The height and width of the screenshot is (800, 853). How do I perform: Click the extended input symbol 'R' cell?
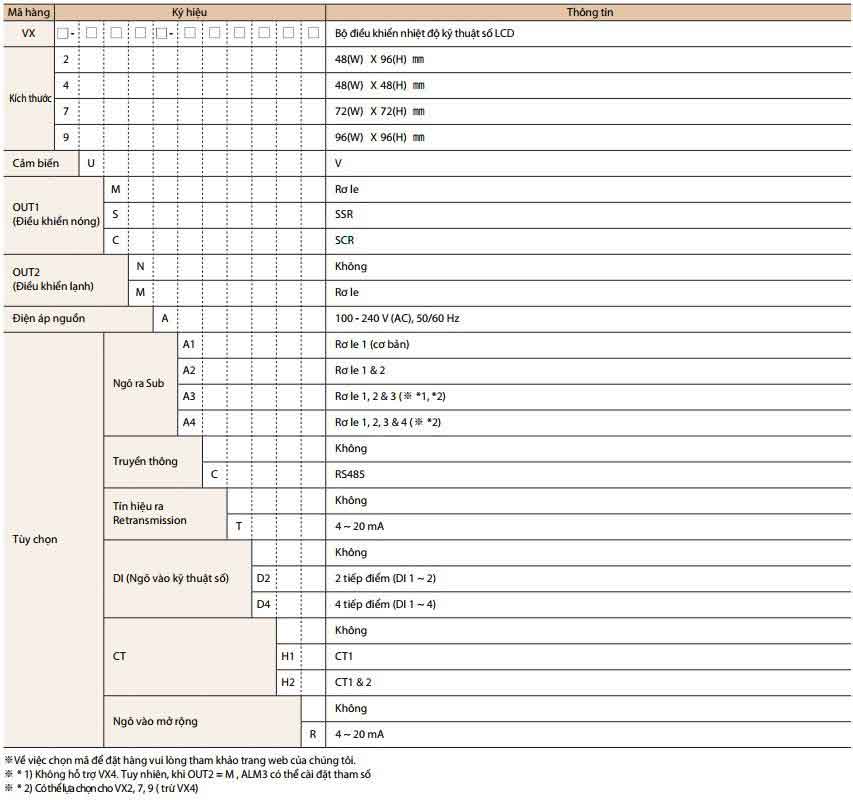coord(313,734)
